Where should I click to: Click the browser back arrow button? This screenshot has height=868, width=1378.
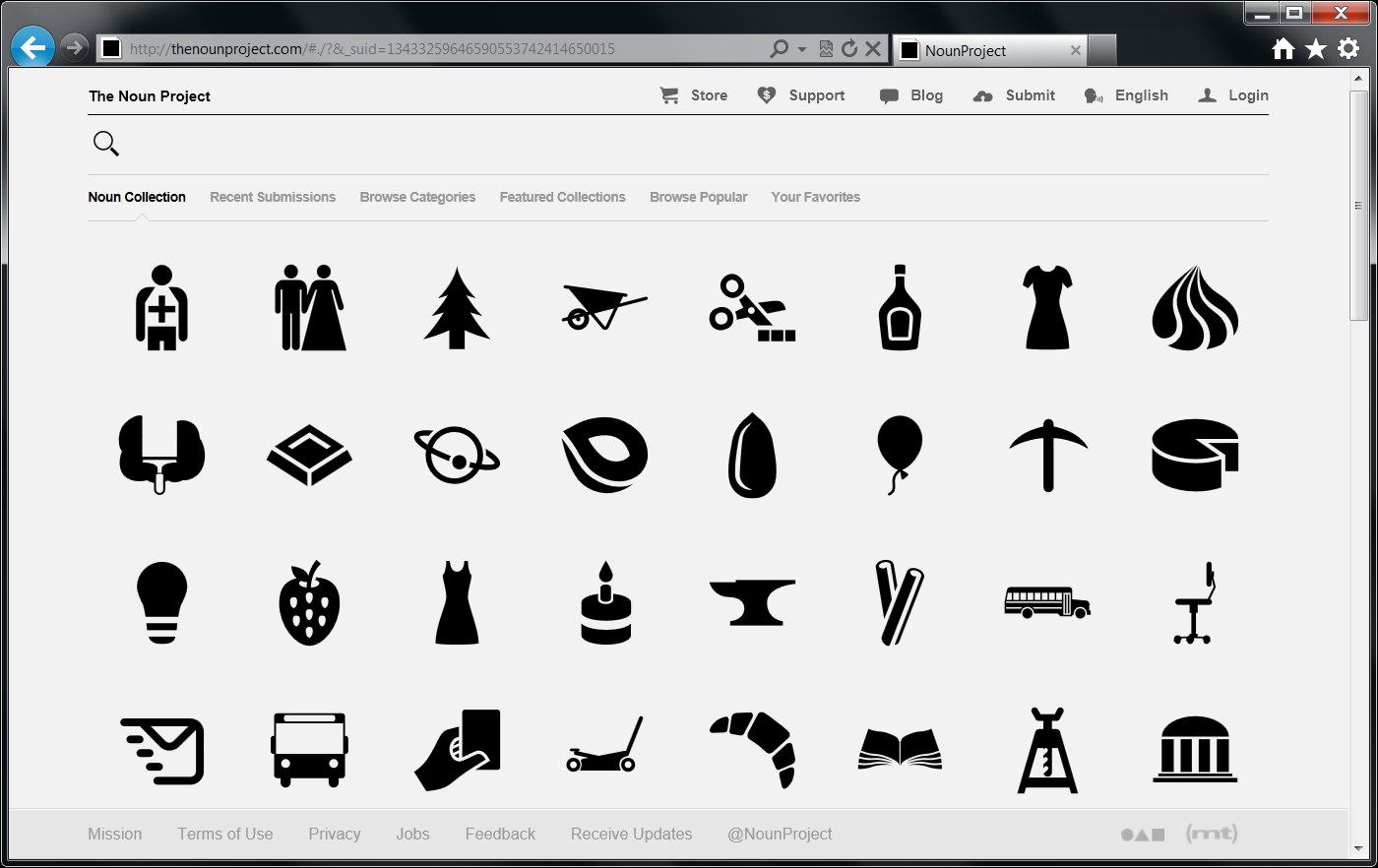coord(32,47)
